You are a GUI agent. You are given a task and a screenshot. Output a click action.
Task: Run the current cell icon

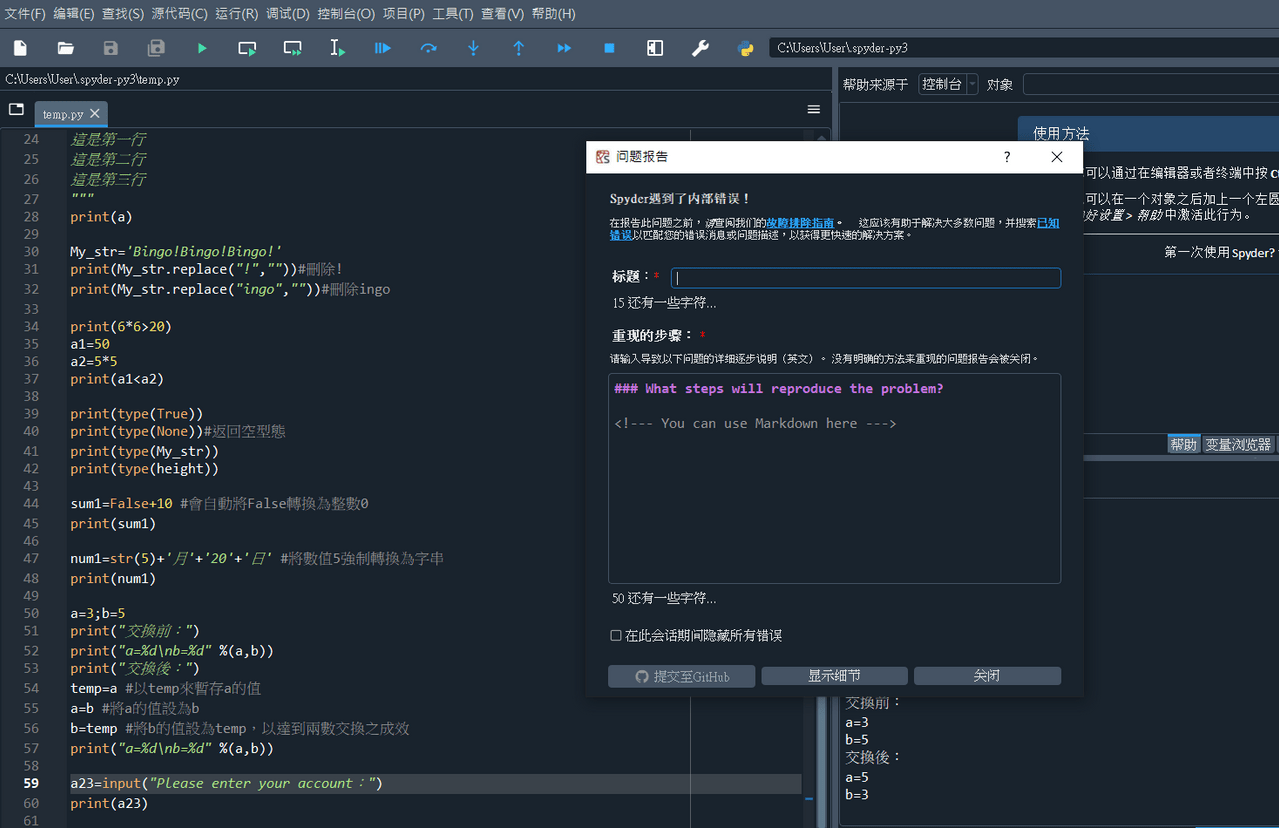point(247,48)
